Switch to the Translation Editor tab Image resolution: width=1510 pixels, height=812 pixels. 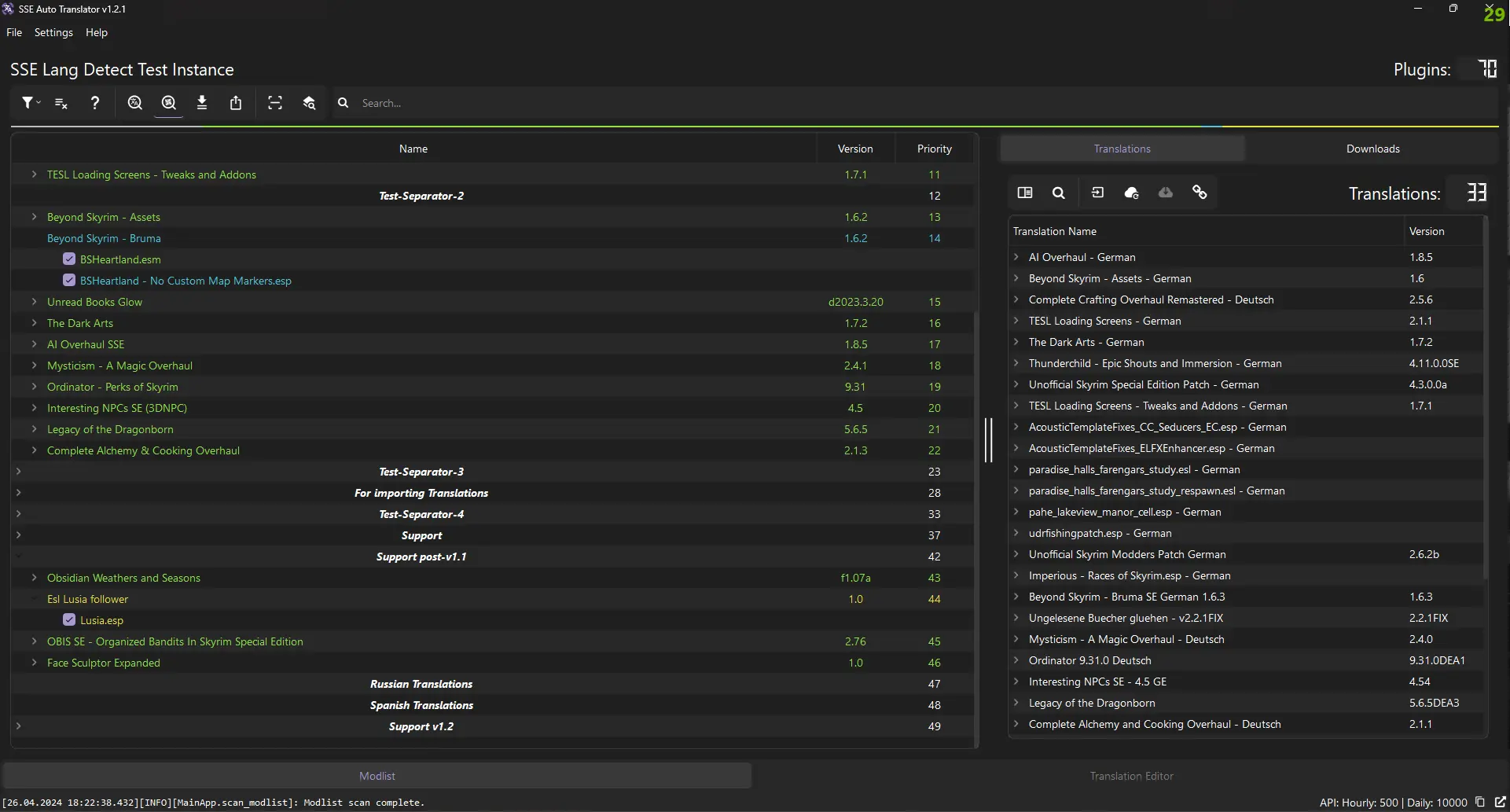1131,776
